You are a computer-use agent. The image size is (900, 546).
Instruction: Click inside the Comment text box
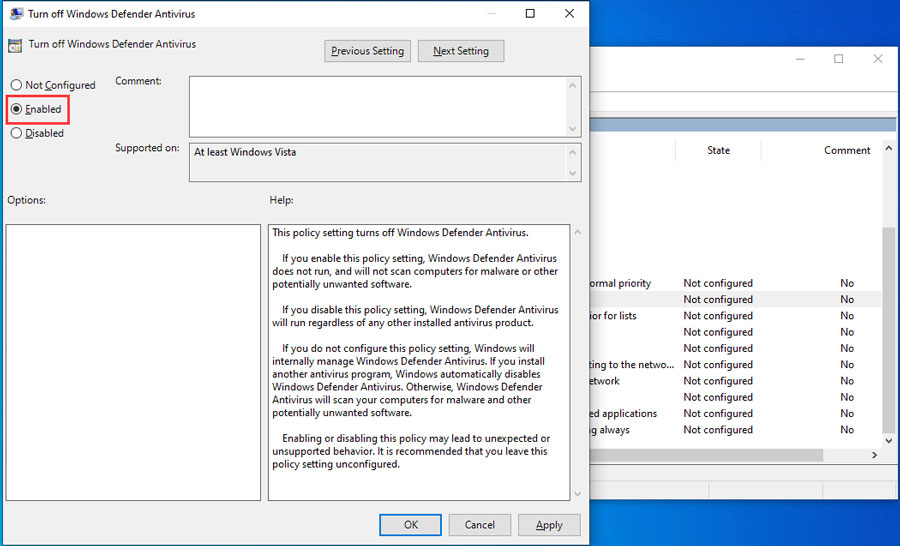point(376,106)
